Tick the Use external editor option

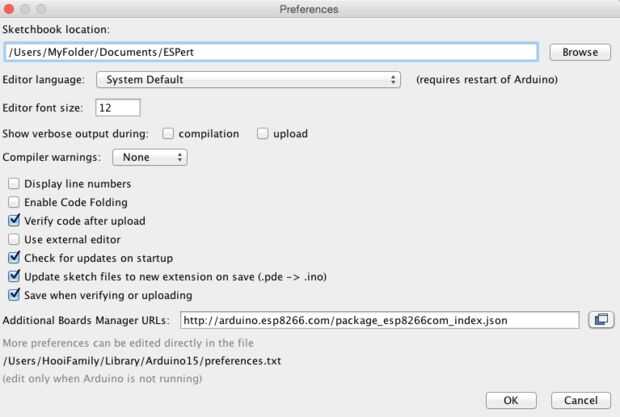click(14, 240)
